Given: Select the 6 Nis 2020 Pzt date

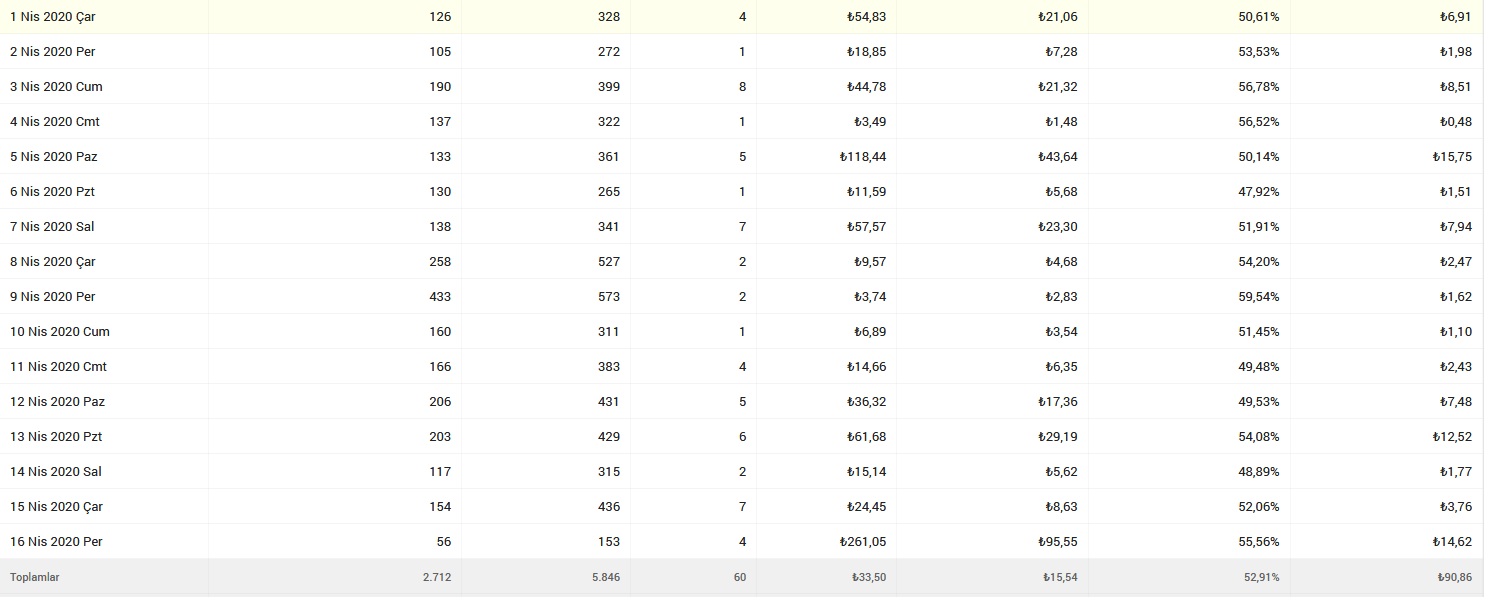Looking at the screenshot, I should click(52, 192).
